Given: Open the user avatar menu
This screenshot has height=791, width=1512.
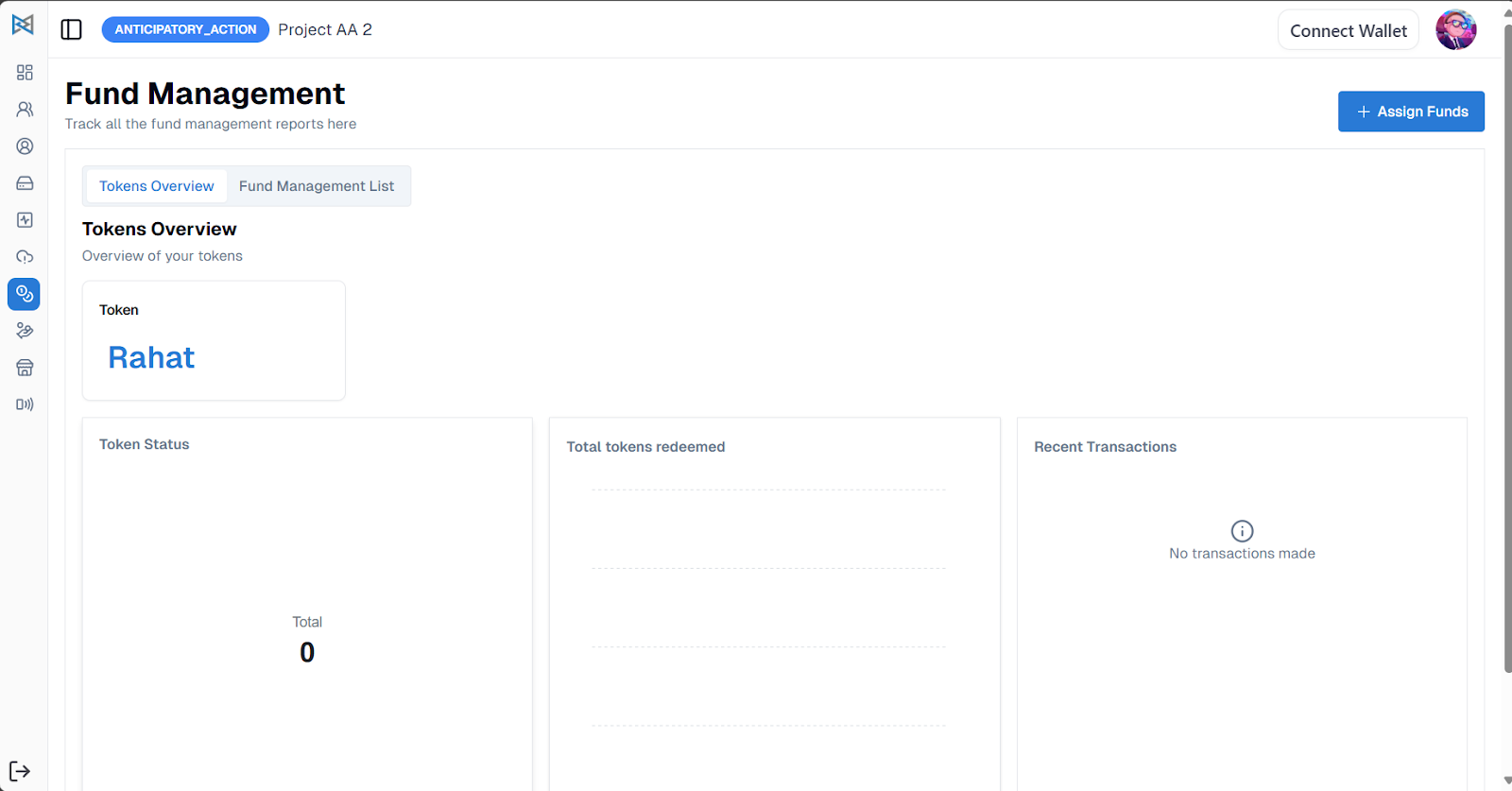Looking at the screenshot, I should pos(1456,30).
